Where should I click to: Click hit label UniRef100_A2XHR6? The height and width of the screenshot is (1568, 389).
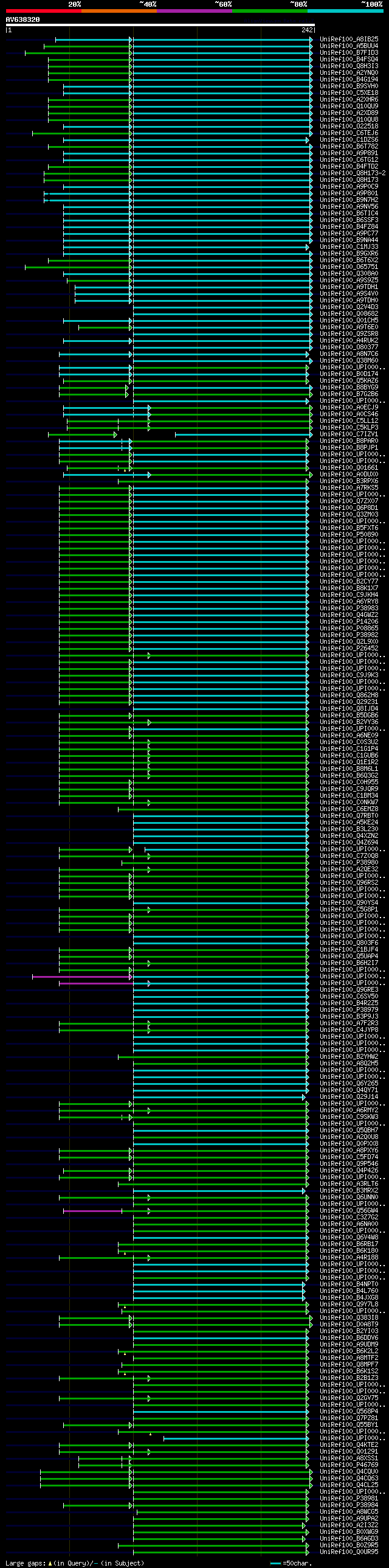tap(349, 99)
